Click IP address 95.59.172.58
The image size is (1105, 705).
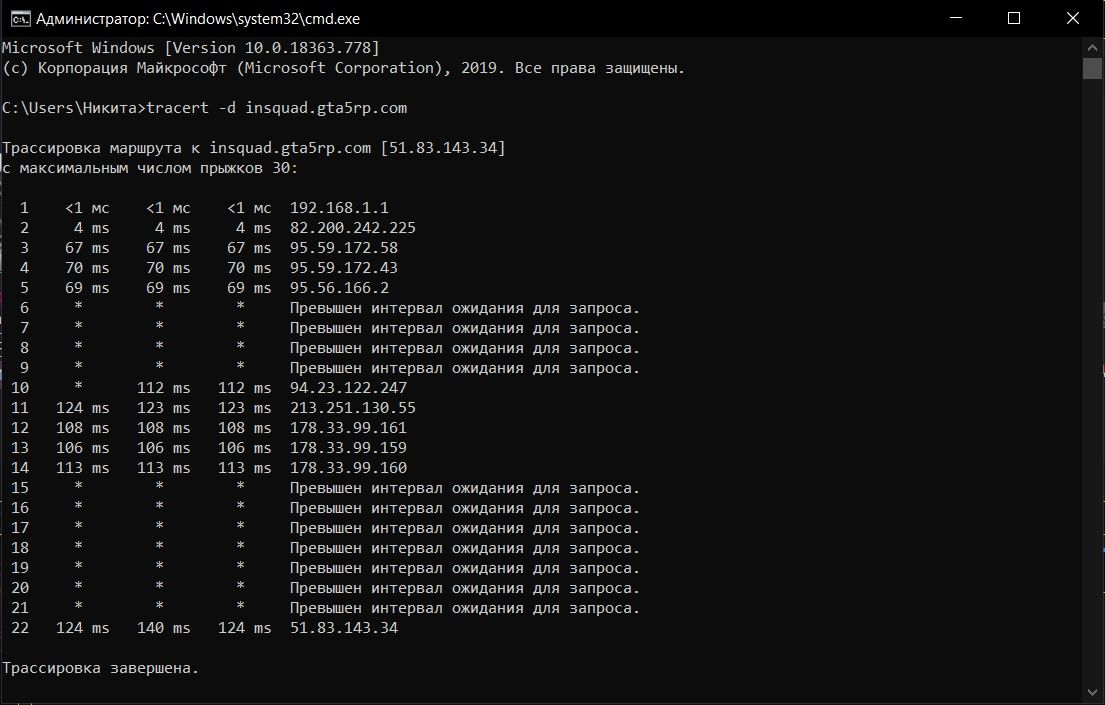point(344,247)
